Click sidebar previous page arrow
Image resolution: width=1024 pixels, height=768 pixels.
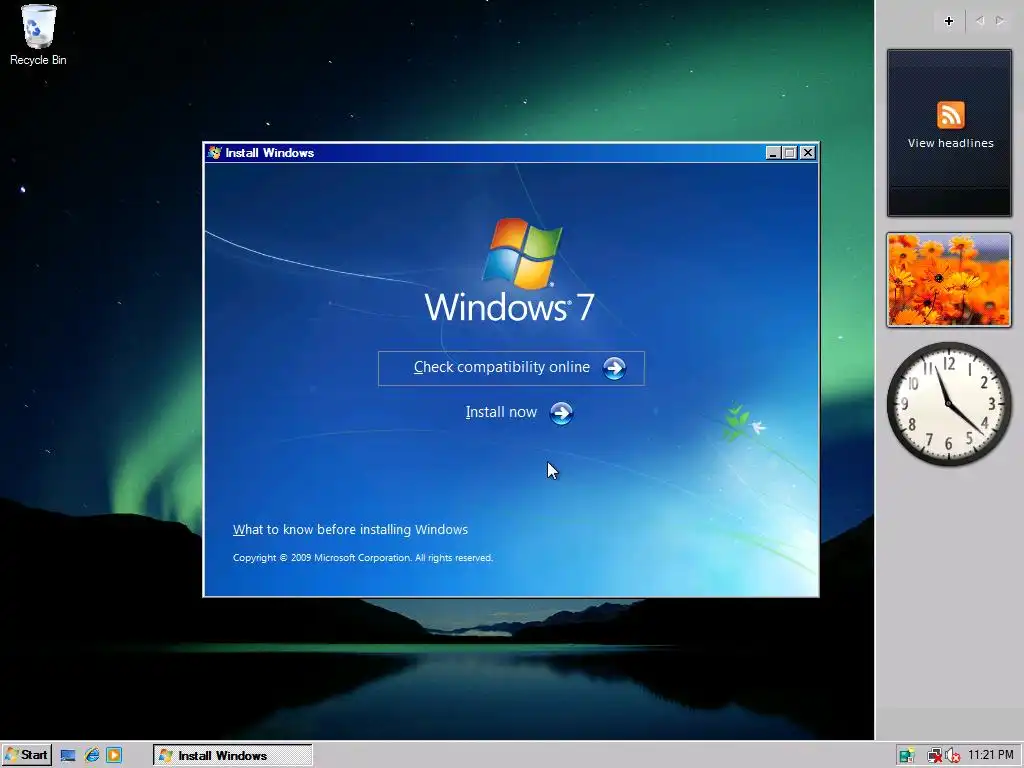tap(980, 21)
